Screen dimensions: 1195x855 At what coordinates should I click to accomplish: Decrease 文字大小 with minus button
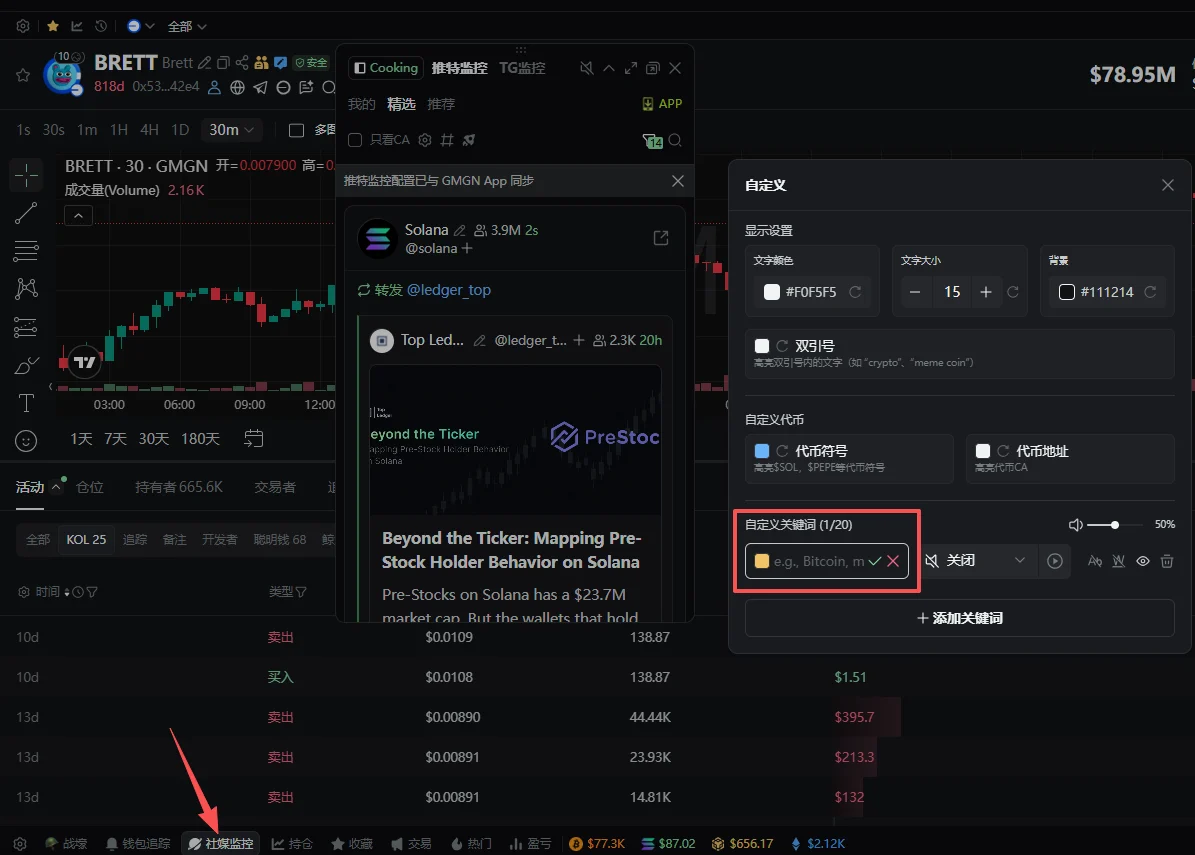point(915,292)
